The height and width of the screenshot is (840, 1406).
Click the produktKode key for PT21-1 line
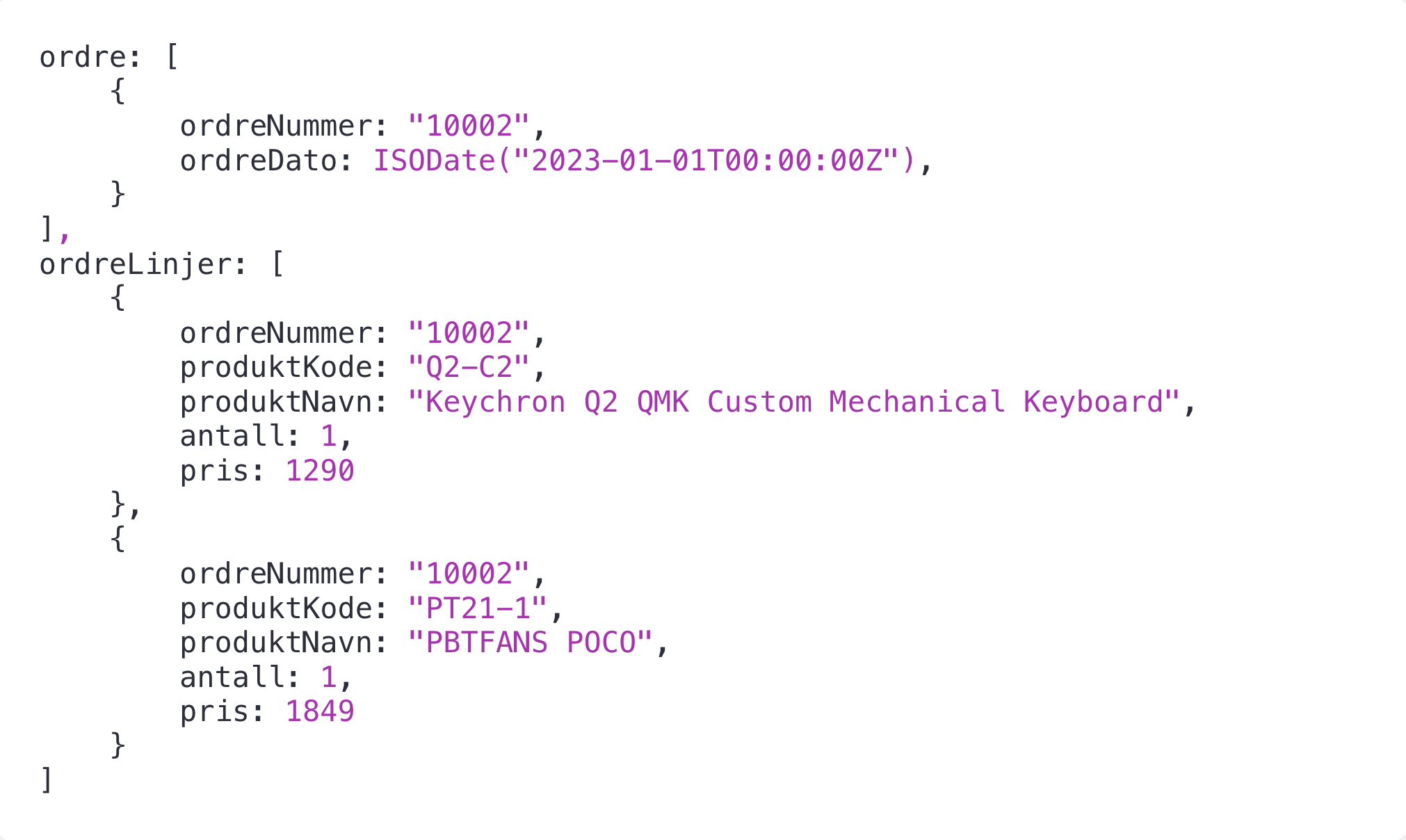pos(275,608)
